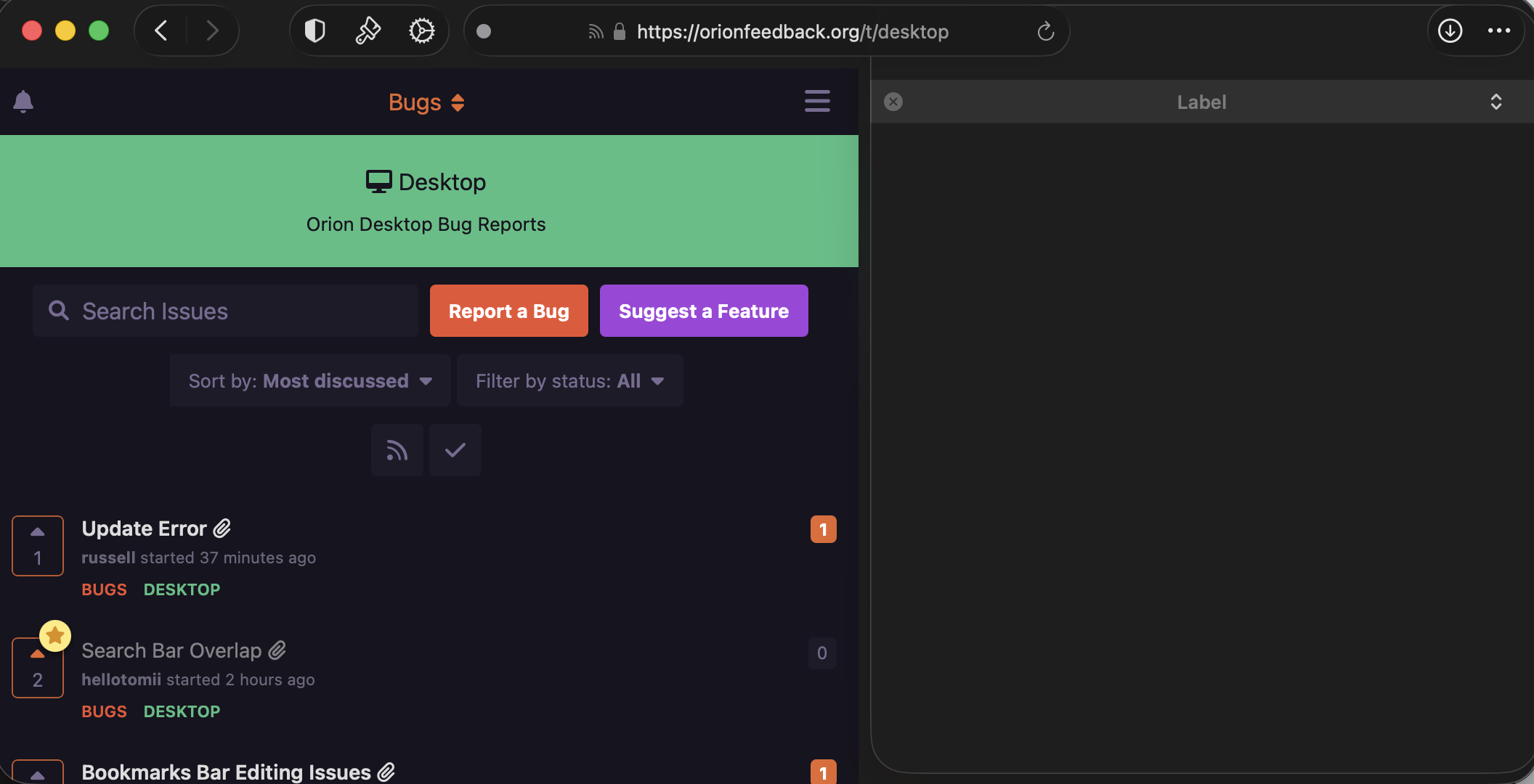The height and width of the screenshot is (784, 1534).
Task: Open the downloads icon in browser toolbar
Action: coord(1450,31)
